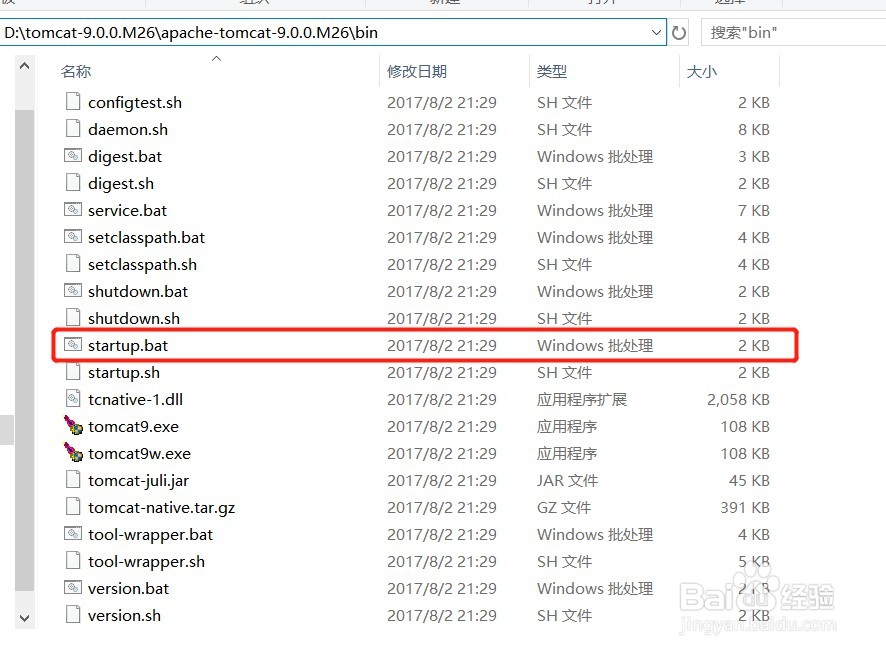Open the address bar history dropdown
The image size is (886, 655).
[656, 32]
